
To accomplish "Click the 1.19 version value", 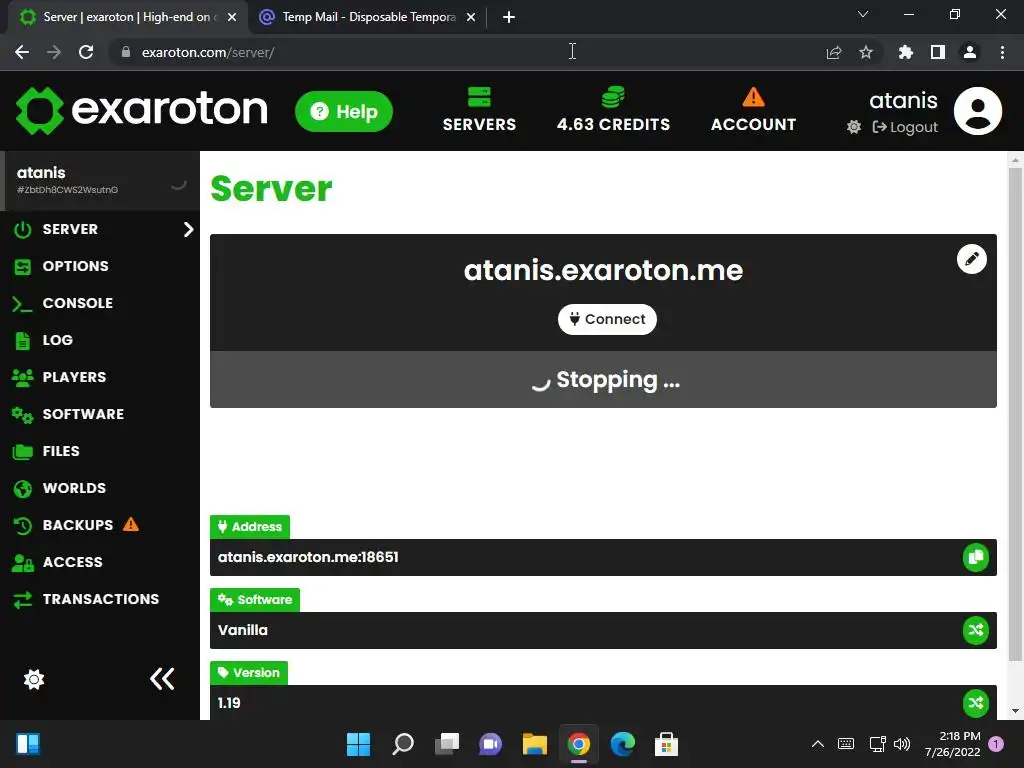I will click(x=229, y=703).
